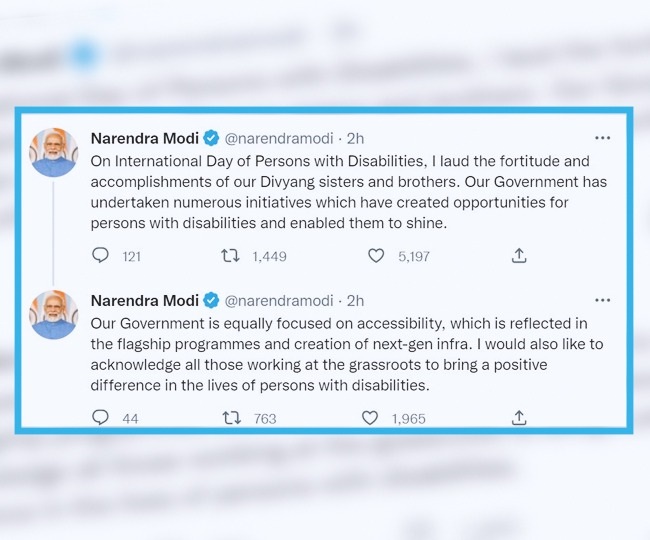Screen dimensions: 650x540
Task: Click the 2h timestamp on second tweet
Action: pos(355,300)
